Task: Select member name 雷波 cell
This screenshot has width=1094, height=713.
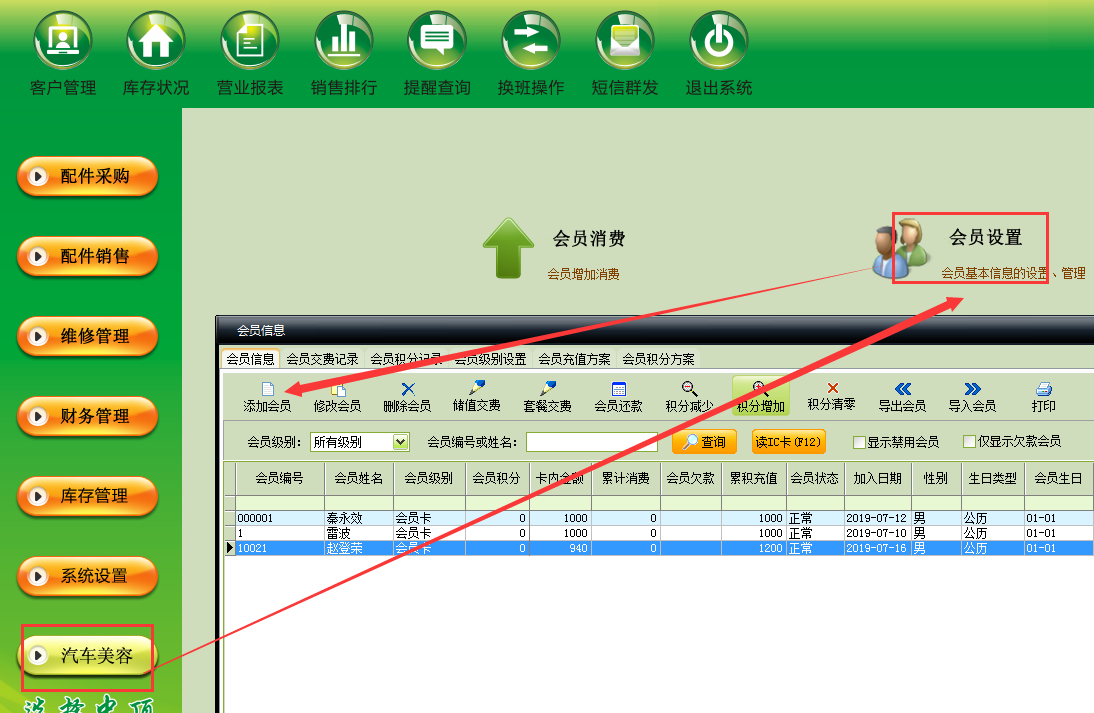Action: [x=359, y=533]
